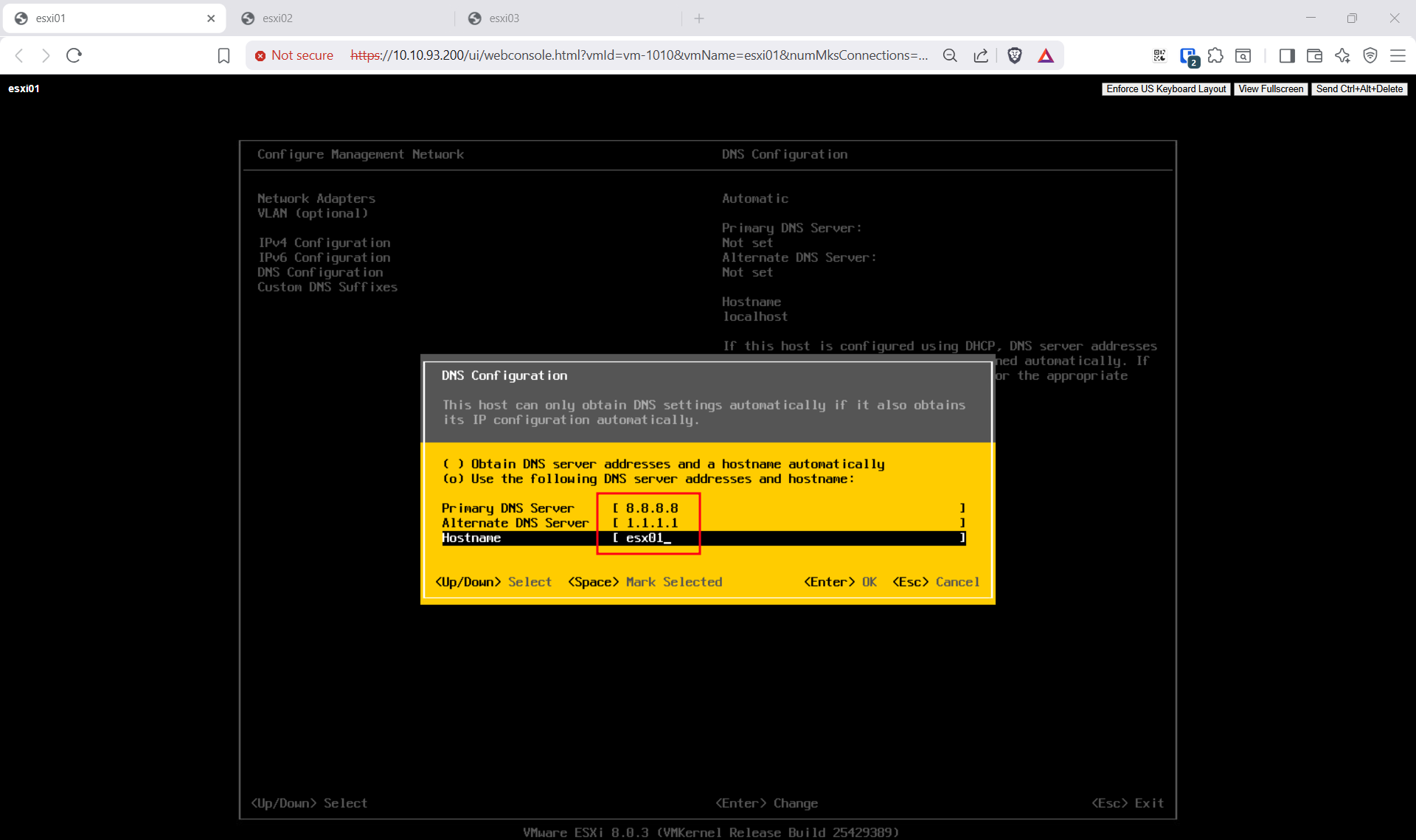This screenshot has width=1416, height=840.
Task: Toggle the browser sidebar panel
Action: 1287,55
